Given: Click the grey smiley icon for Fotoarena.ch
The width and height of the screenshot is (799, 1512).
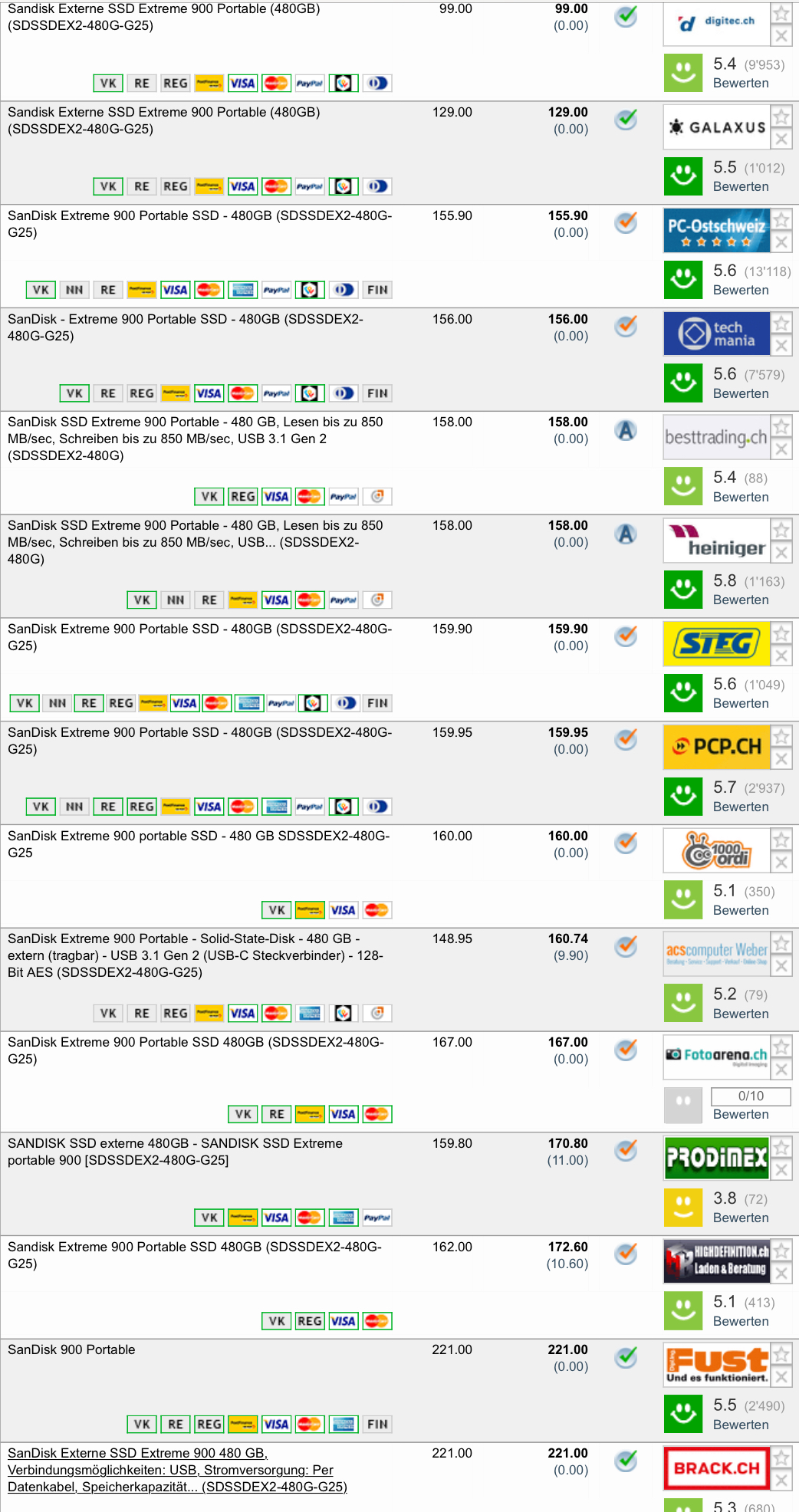Looking at the screenshot, I should click(682, 1104).
